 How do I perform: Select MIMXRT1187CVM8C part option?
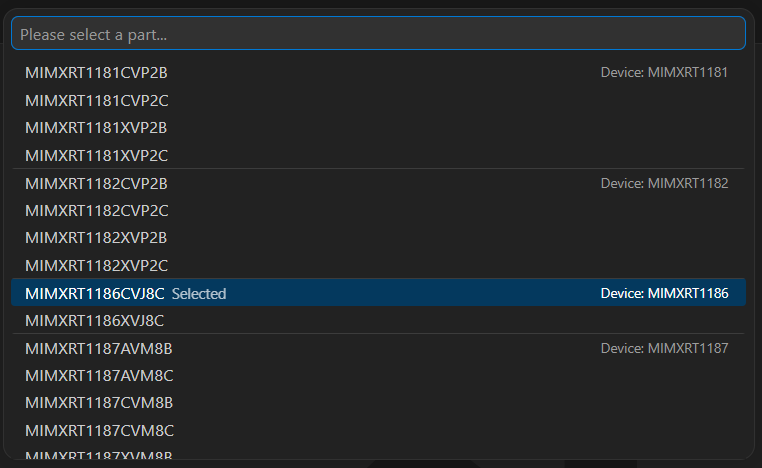coord(99,430)
